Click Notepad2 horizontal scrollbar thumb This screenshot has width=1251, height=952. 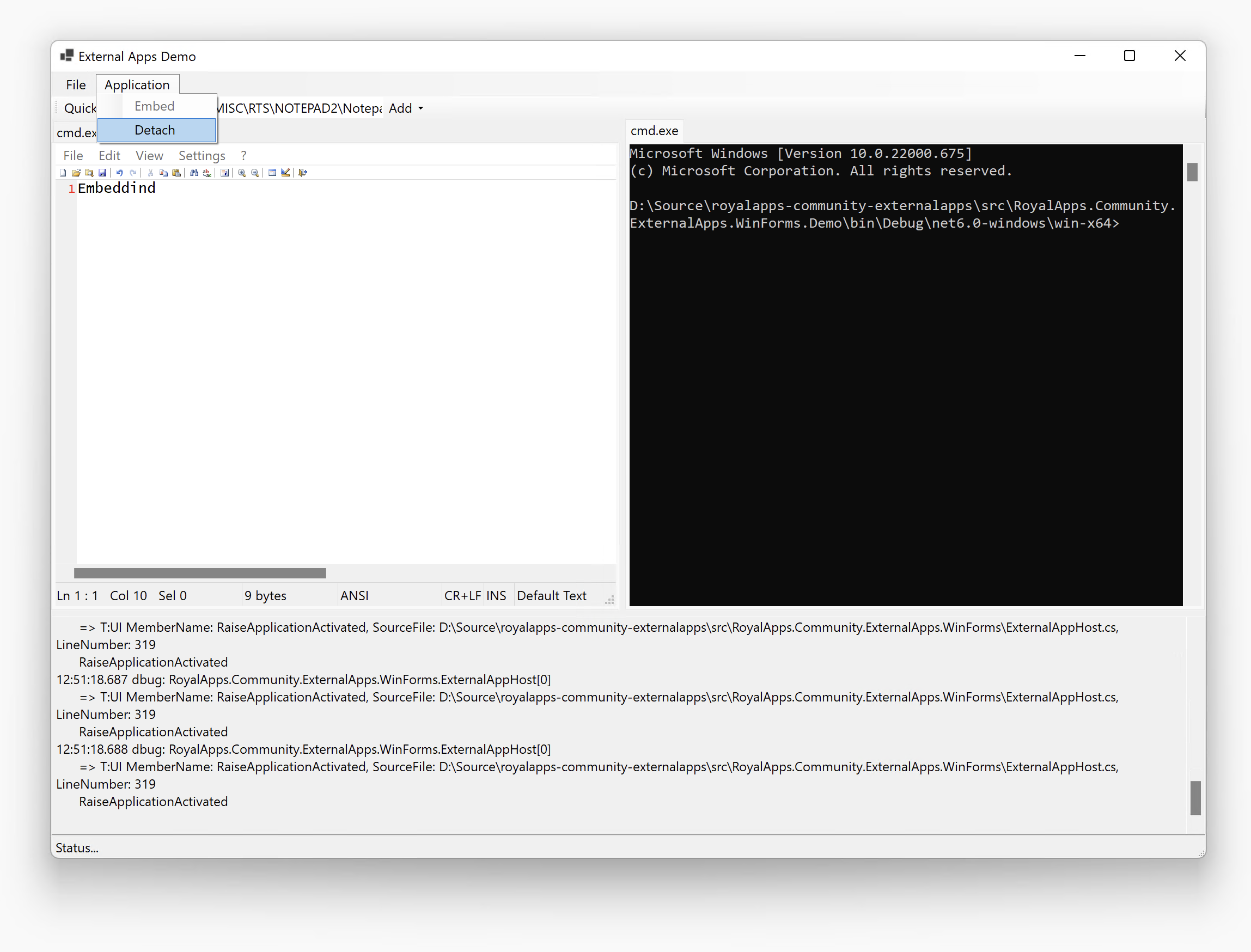(x=199, y=573)
